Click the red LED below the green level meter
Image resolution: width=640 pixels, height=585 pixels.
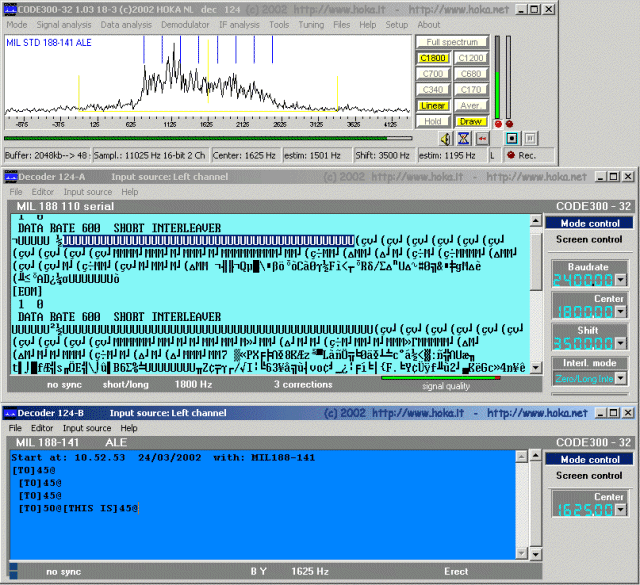(498, 124)
